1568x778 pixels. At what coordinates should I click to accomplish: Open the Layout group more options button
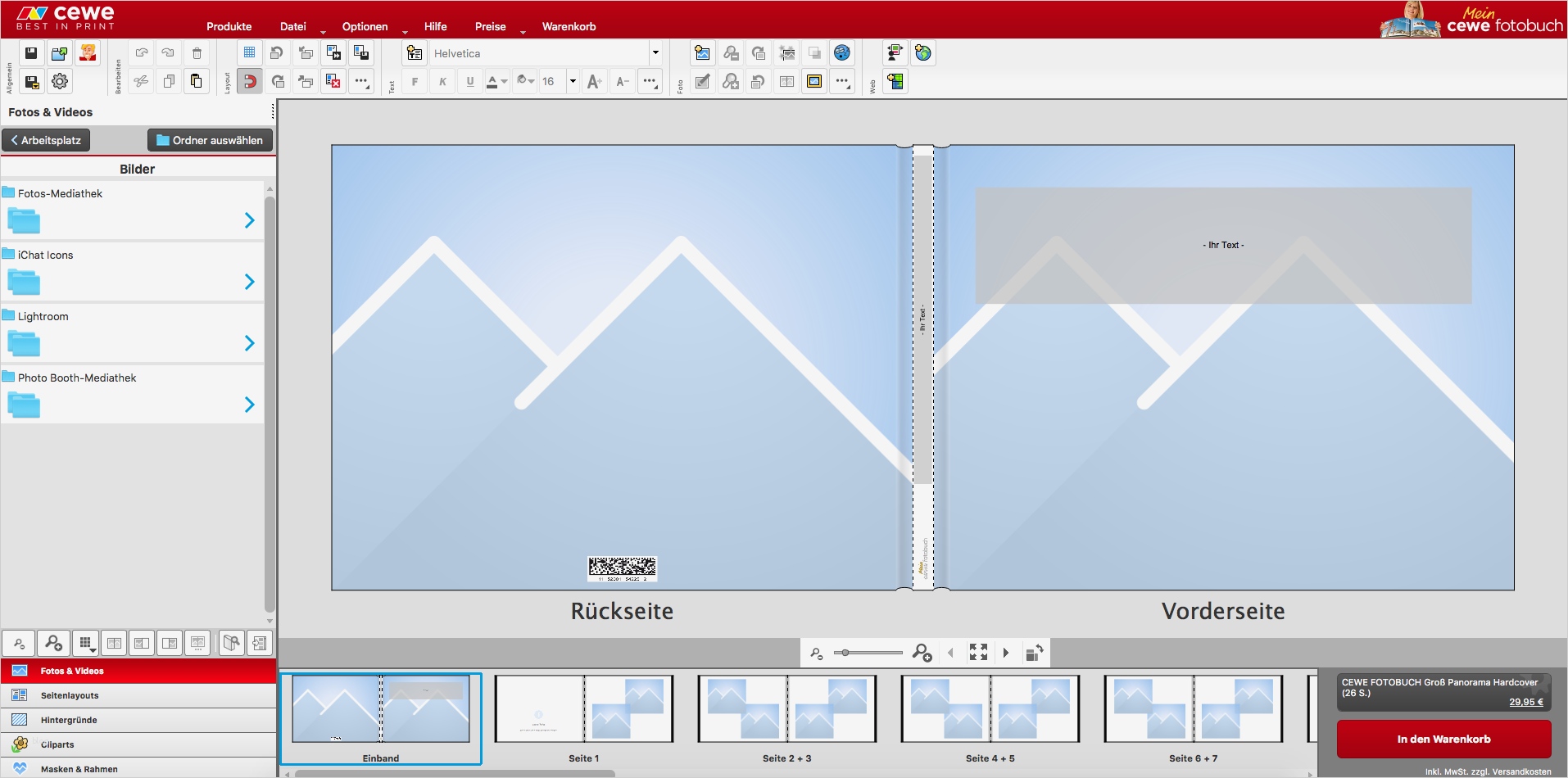pyautogui.click(x=361, y=81)
